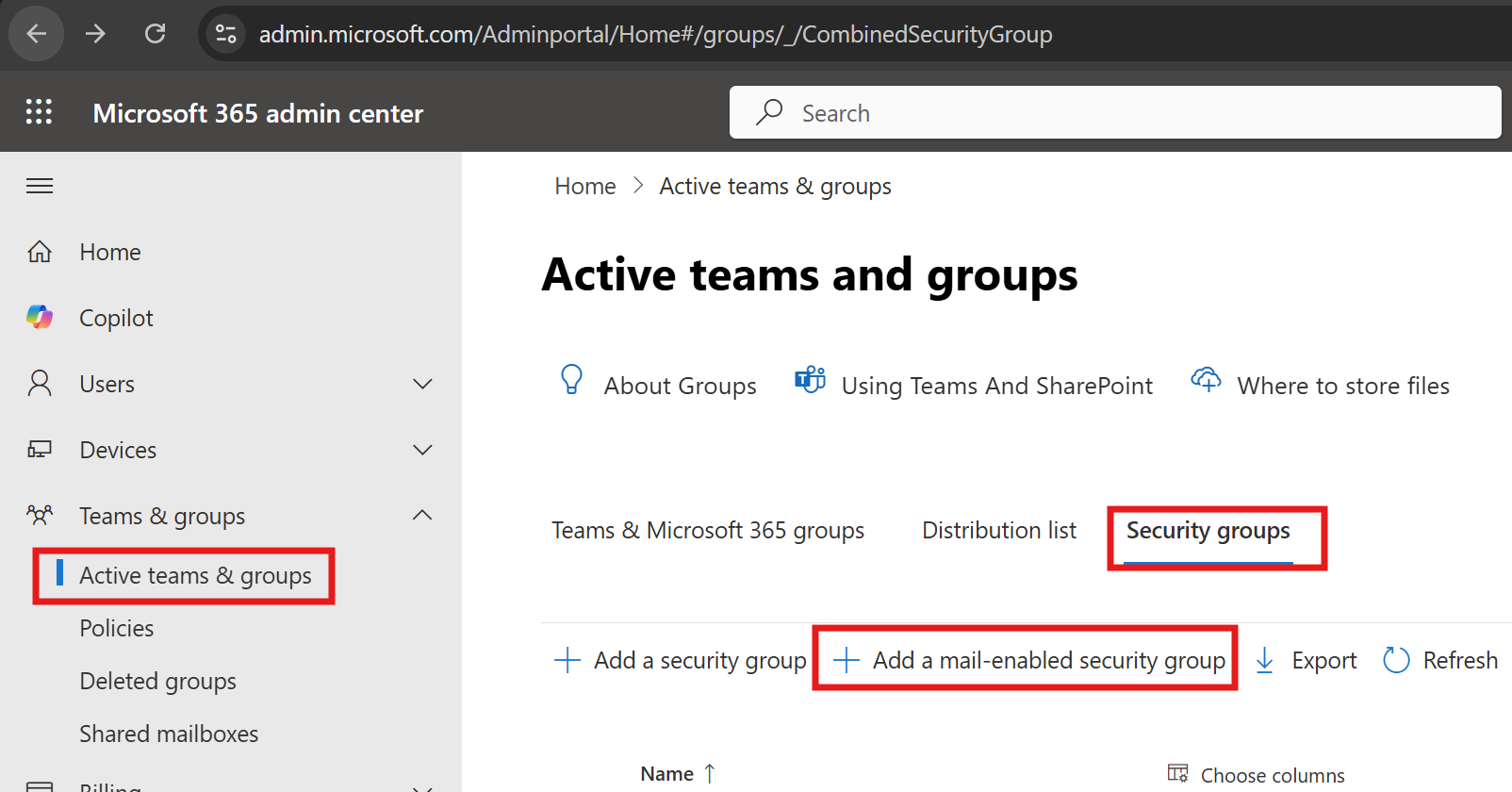1512x792 pixels.
Task: Click the Teams icon beside Using Teams And SharePoint
Action: (x=810, y=379)
